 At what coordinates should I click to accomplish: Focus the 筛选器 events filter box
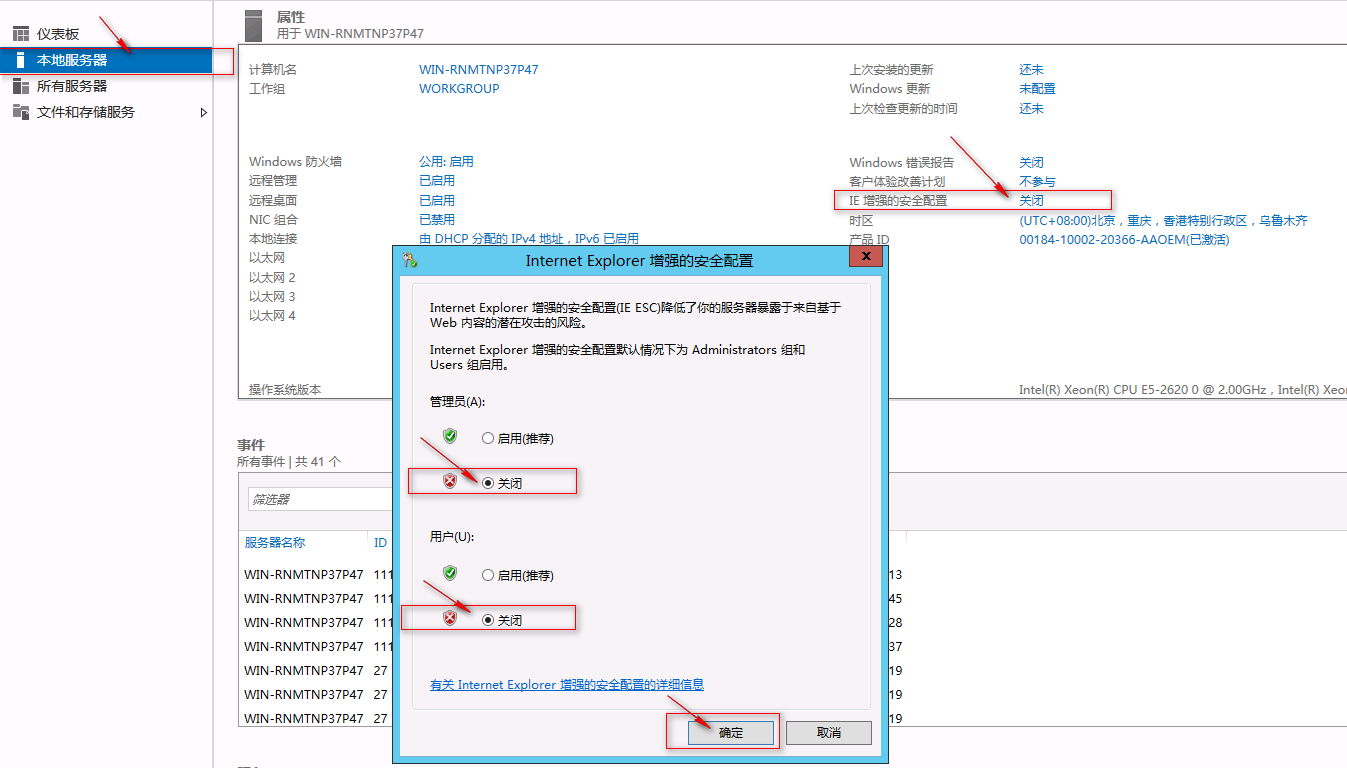[318, 499]
